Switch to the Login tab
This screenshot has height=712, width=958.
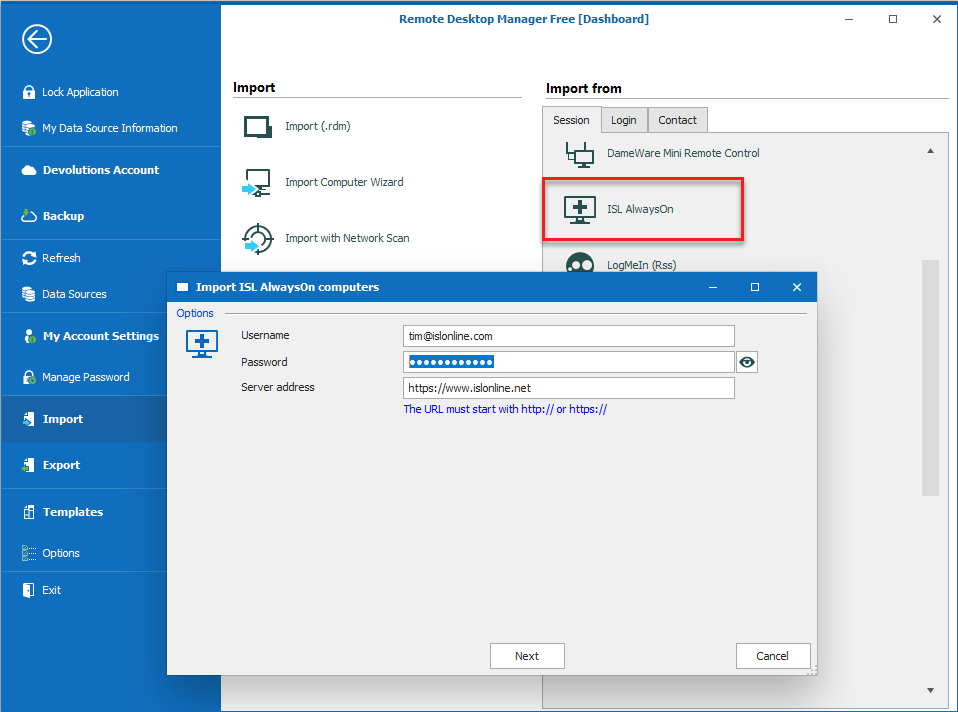[x=623, y=120]
